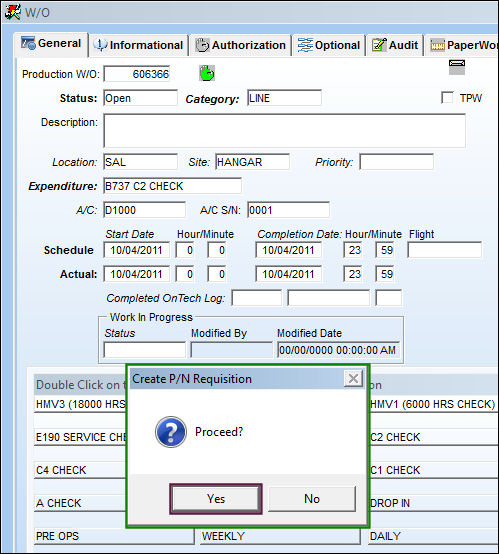This screenshot has width=499, height=554.
Task: Open the PaperWork tab
Action: pyautogui.click(x=462, y=45)
